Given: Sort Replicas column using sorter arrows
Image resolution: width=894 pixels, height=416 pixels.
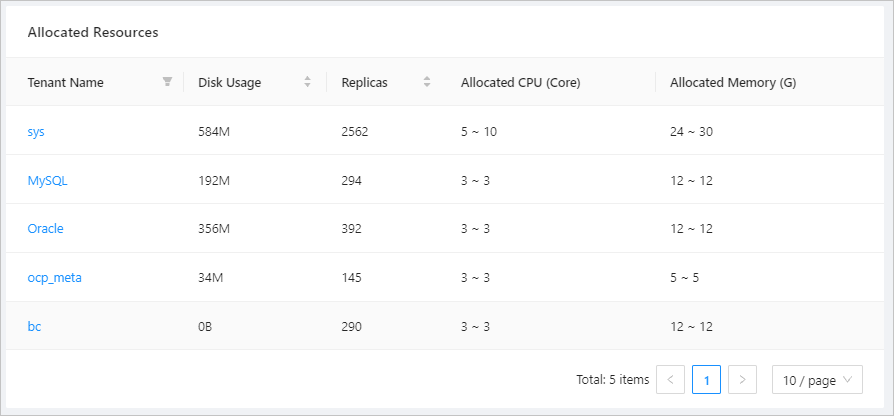Looking at the screenshot, I should [426, 81].
